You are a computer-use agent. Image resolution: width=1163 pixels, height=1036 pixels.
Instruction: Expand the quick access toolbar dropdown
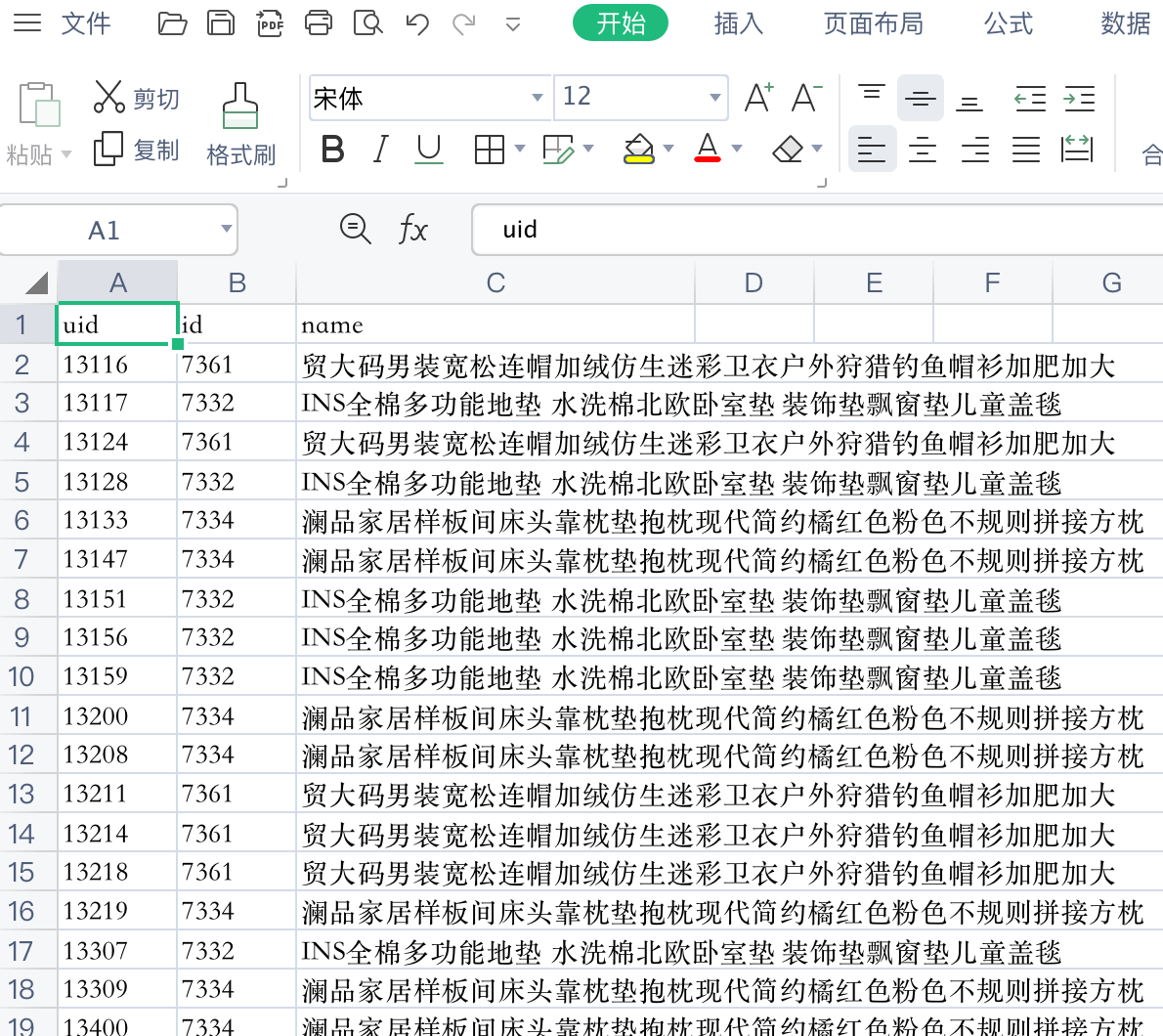click(512, 24)
